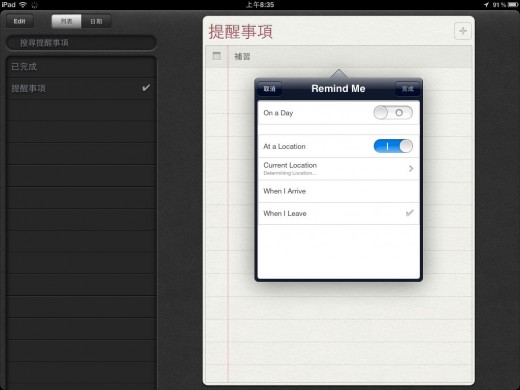Screen dimensions: 520x390
Task: Tap the checkmark beside When I Leave
Action: pyautogui.click(x=410, y=213)
